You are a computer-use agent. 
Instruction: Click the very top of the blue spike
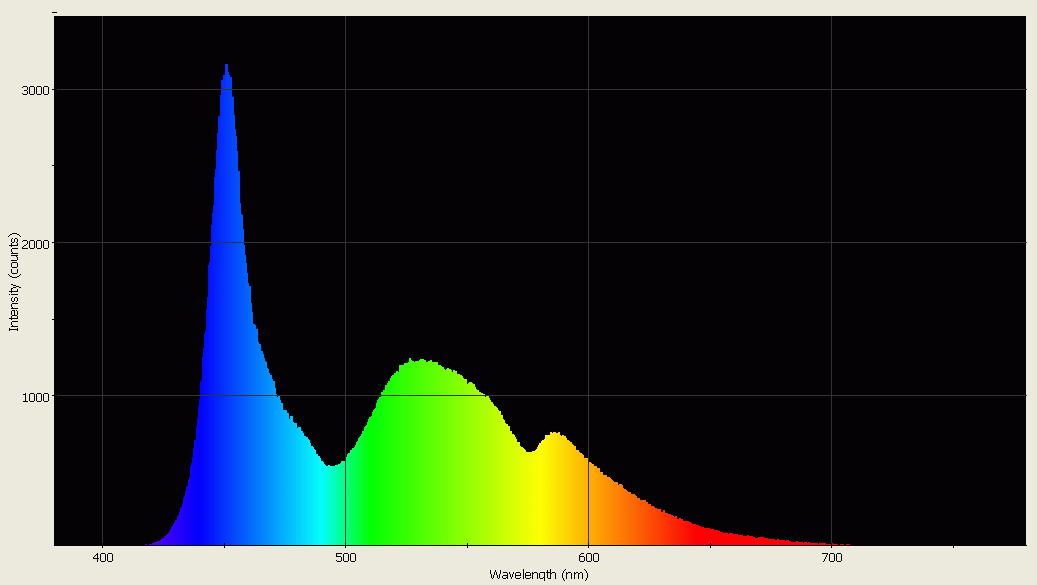click(x=227, y=66)
